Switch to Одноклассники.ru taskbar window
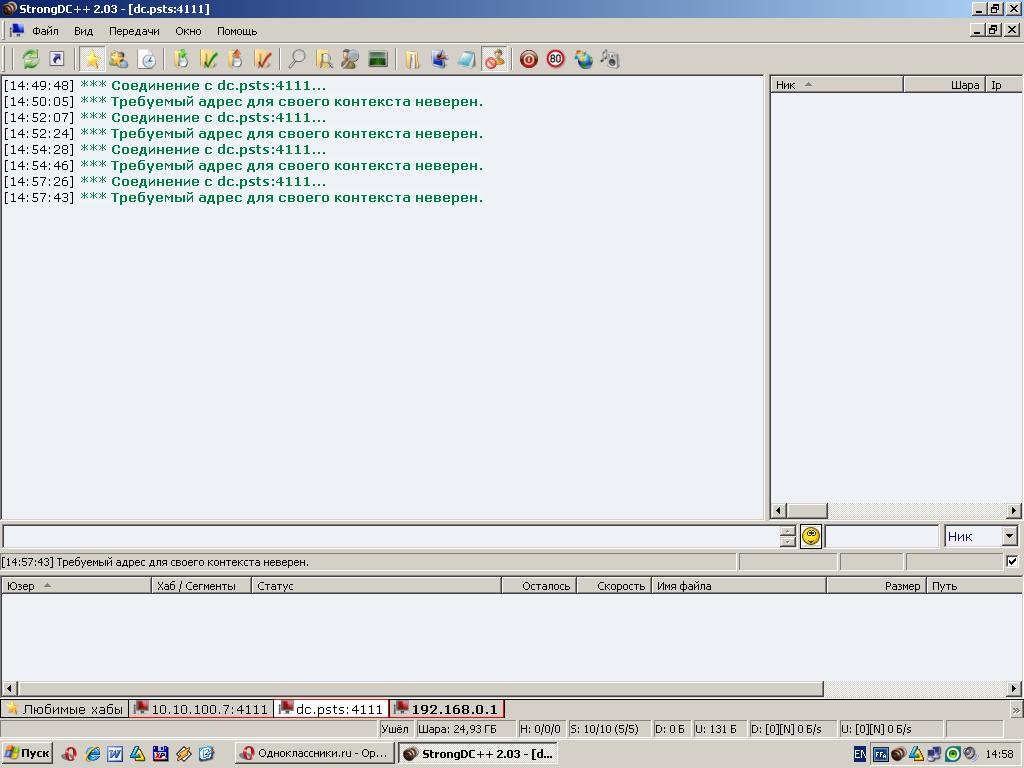 pos(313,754)
